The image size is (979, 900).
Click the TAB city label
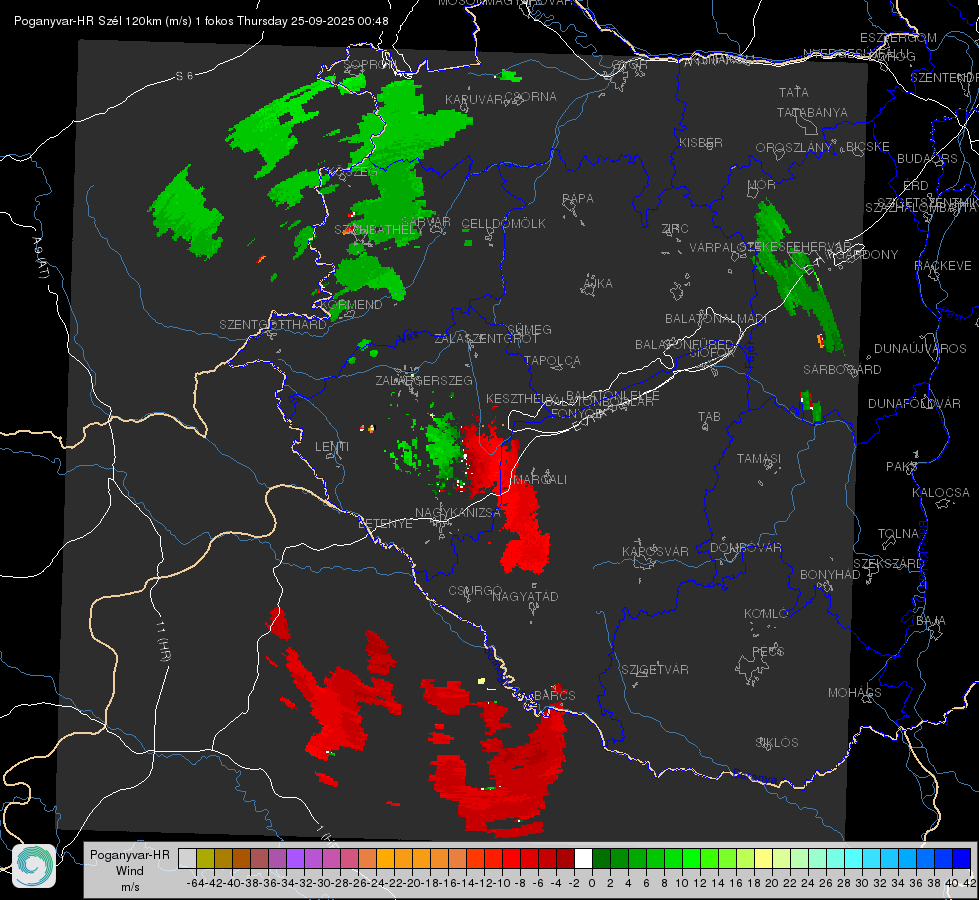point(709,417)
